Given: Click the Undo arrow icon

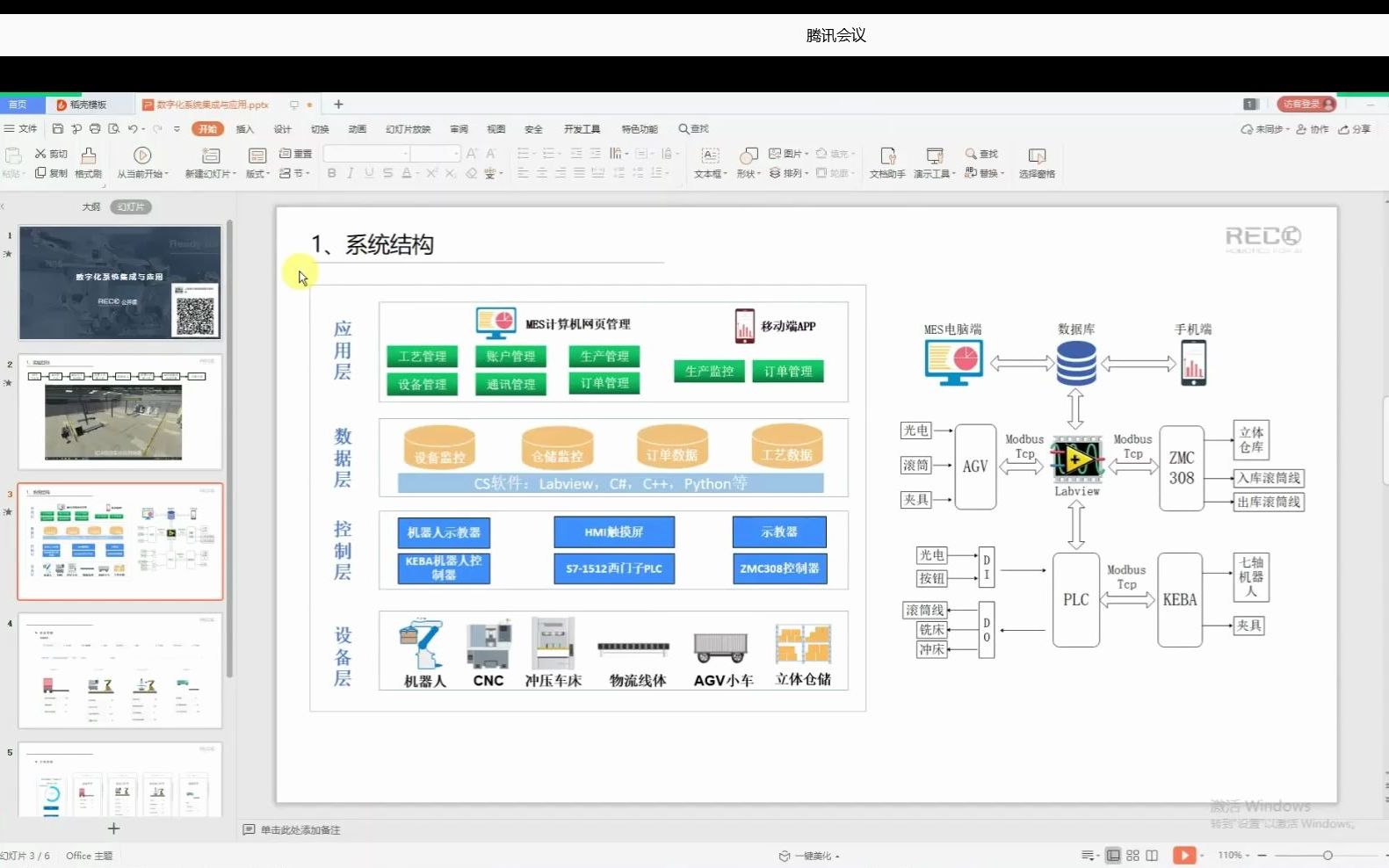Looking at the screenshot, I should [132, 129].
